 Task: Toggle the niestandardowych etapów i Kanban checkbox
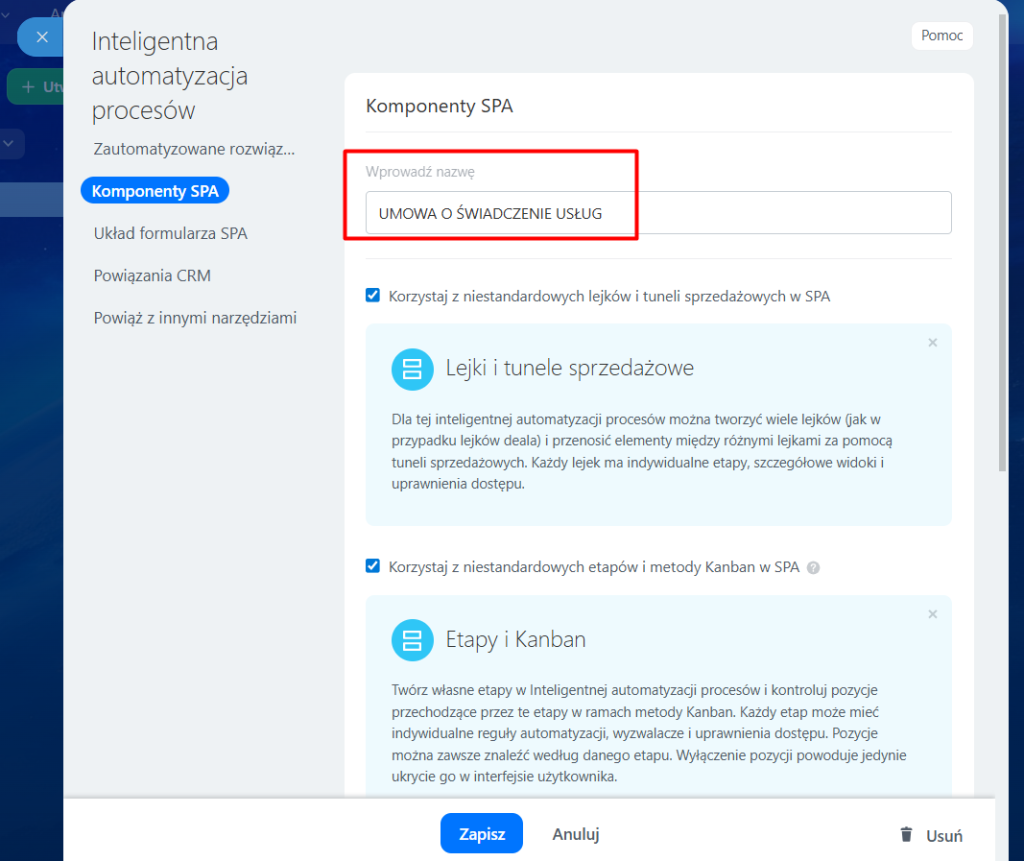(373, 566)
